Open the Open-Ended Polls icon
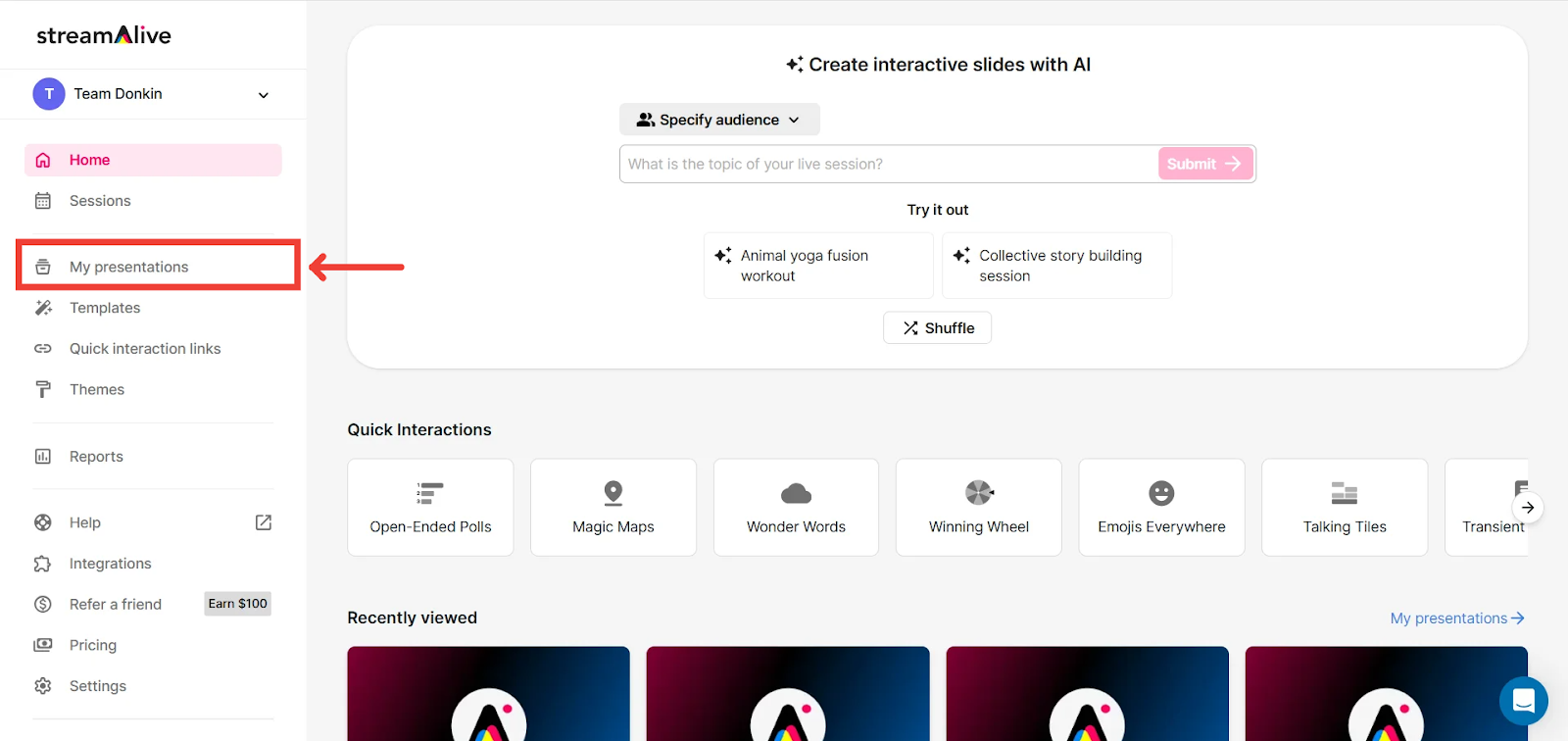 430,493
